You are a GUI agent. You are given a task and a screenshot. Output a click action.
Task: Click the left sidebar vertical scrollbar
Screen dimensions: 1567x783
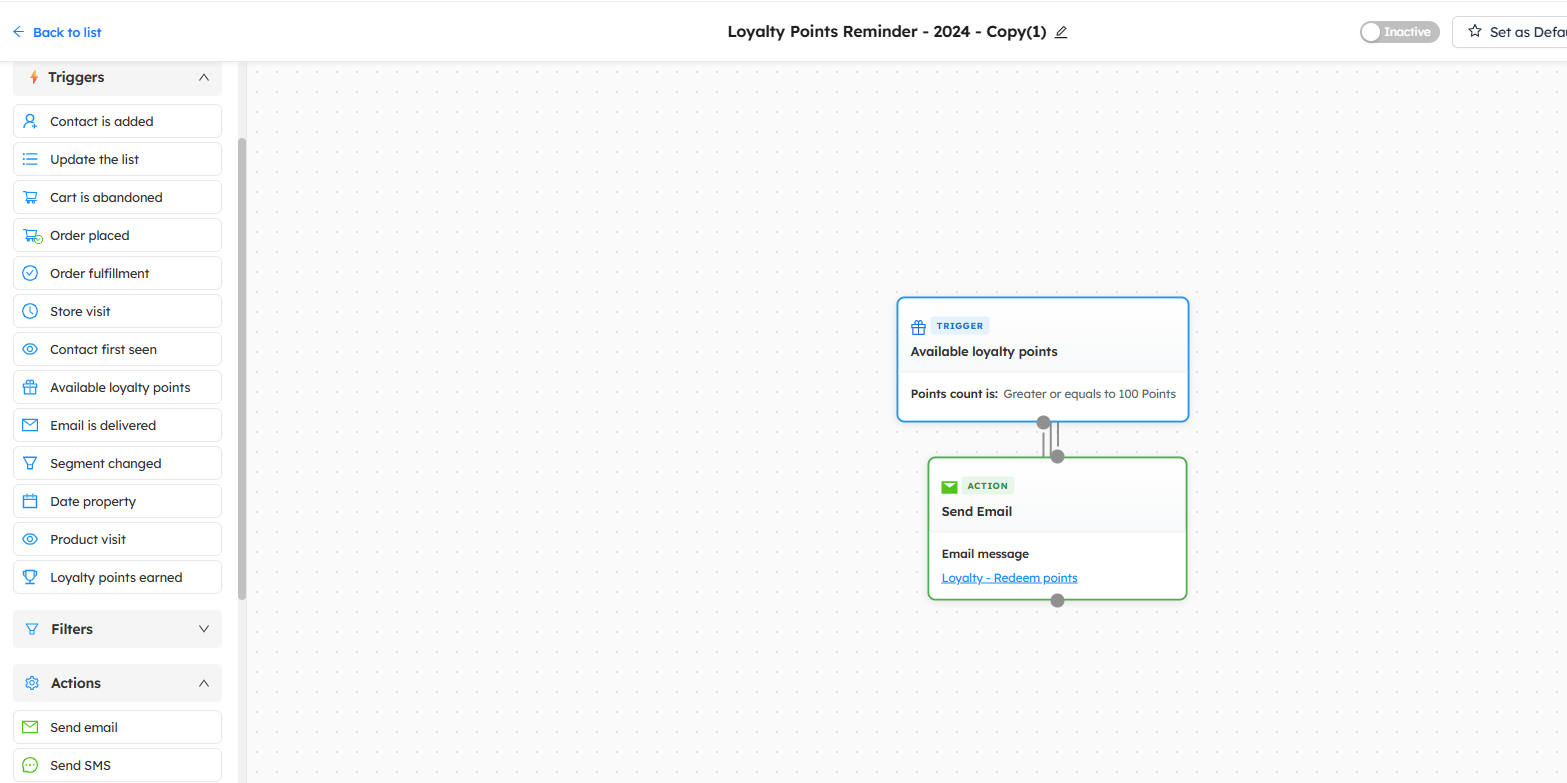(x=242, y=368)
